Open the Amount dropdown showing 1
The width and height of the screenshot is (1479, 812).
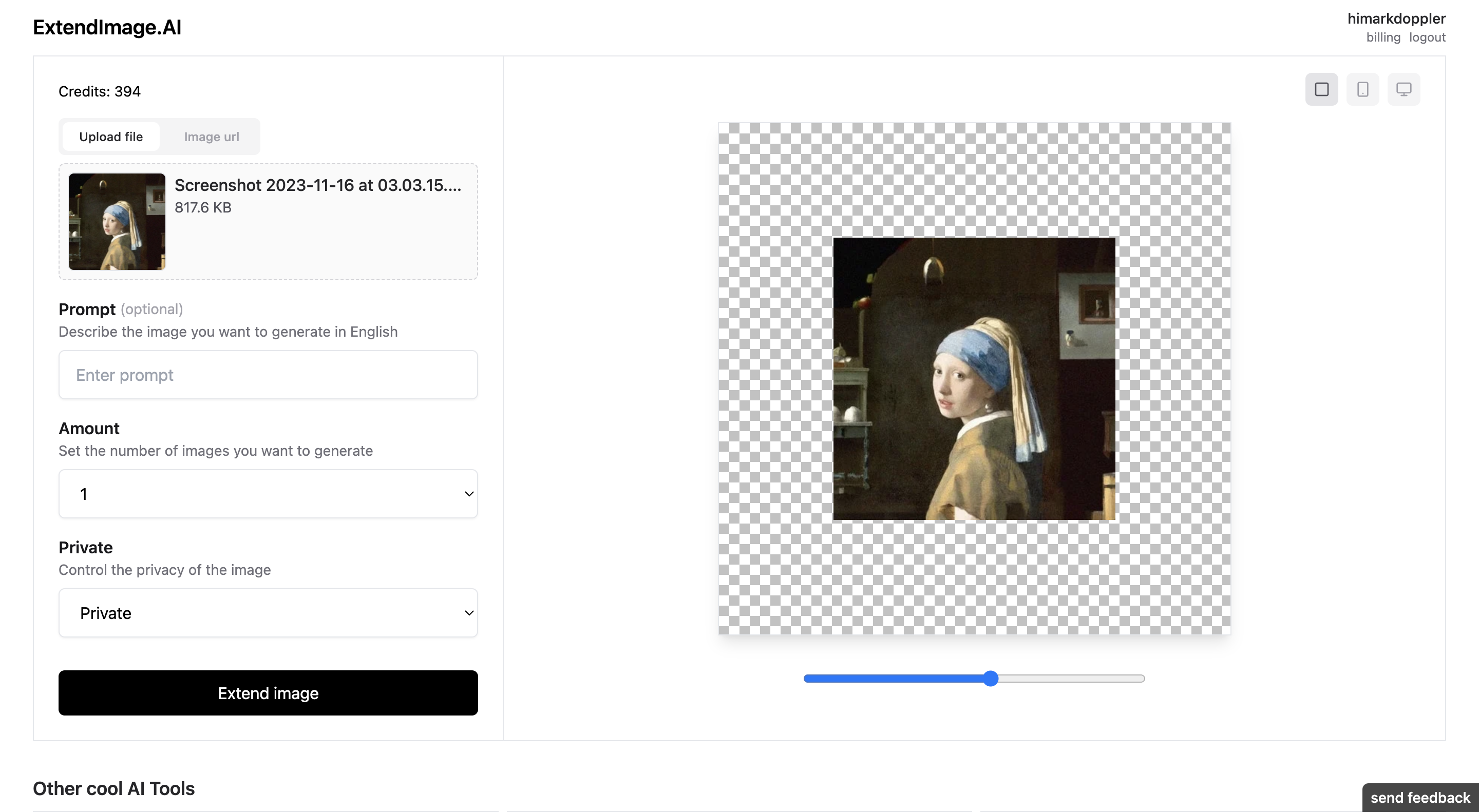[x=268, y=493]
